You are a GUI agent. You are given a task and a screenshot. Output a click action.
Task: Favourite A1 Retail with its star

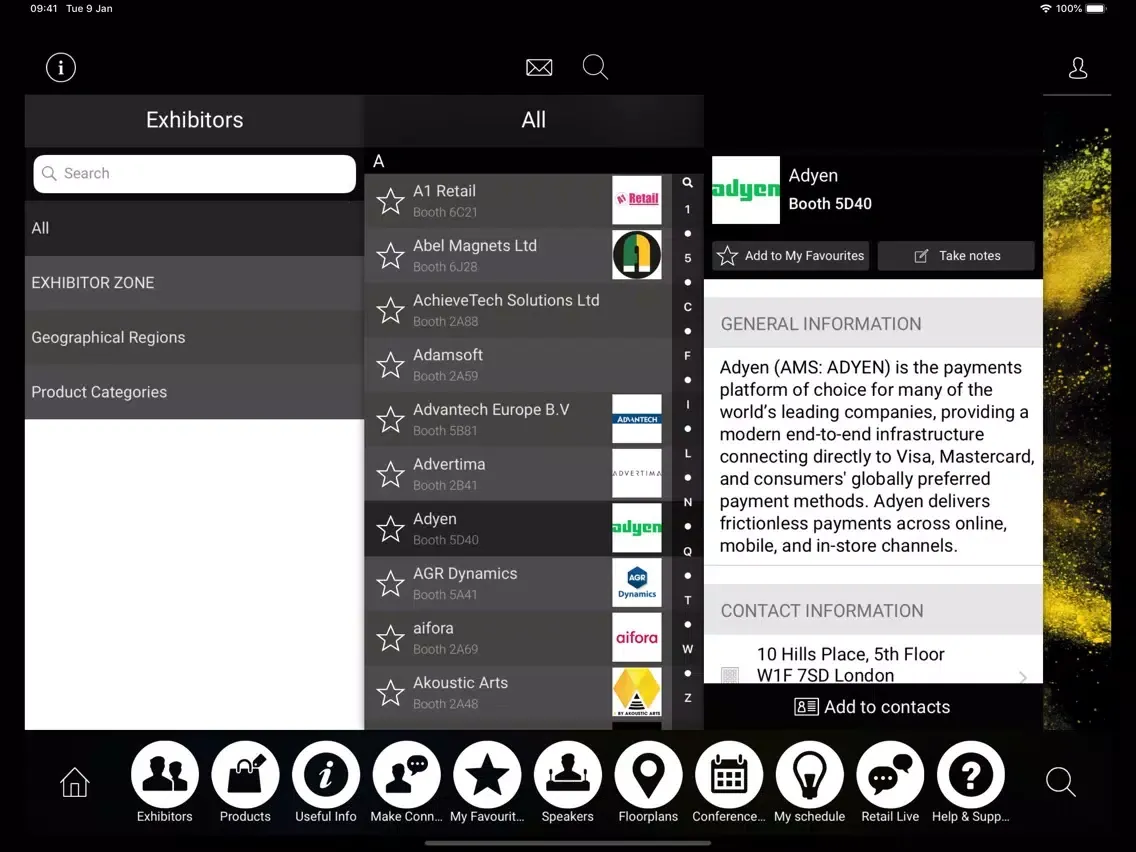pyautogui.click(x=390, y=201)
